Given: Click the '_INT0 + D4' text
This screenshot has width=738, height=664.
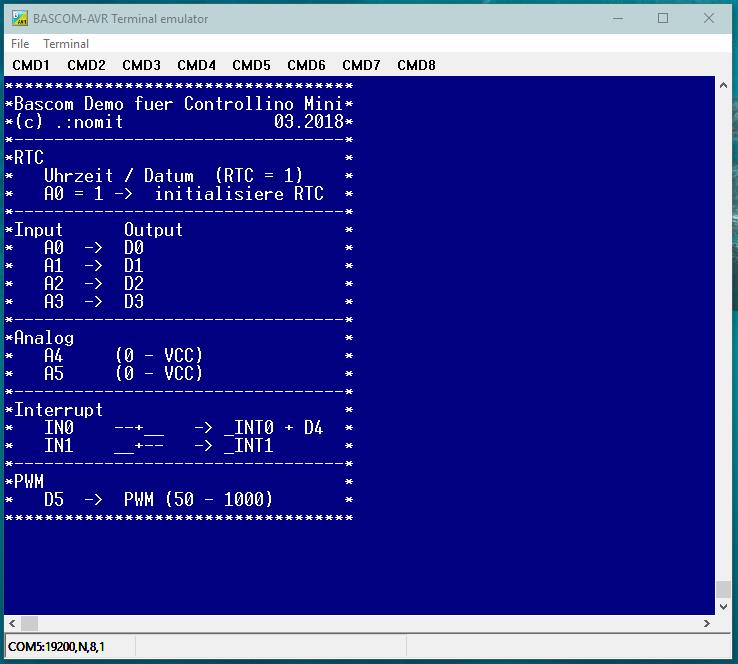Looking at the screenshot, I should [273, 427].
